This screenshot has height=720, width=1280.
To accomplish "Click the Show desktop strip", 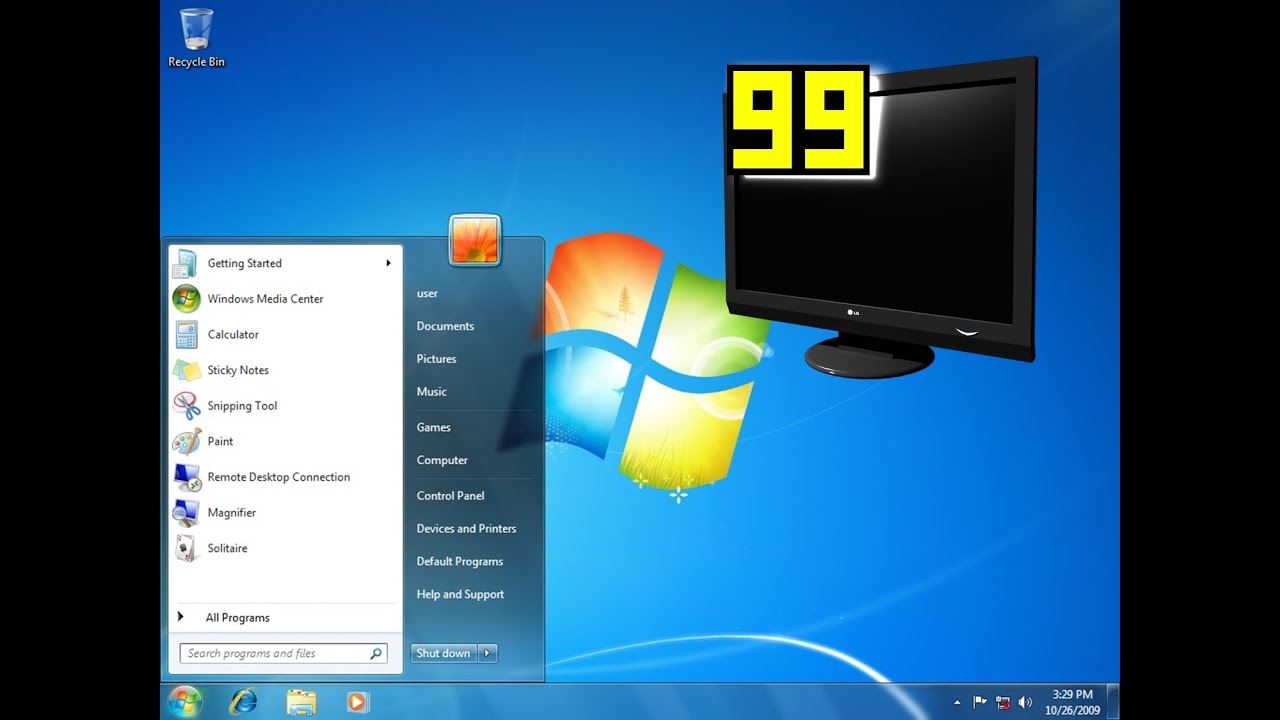I will [x=1113, y=702].
